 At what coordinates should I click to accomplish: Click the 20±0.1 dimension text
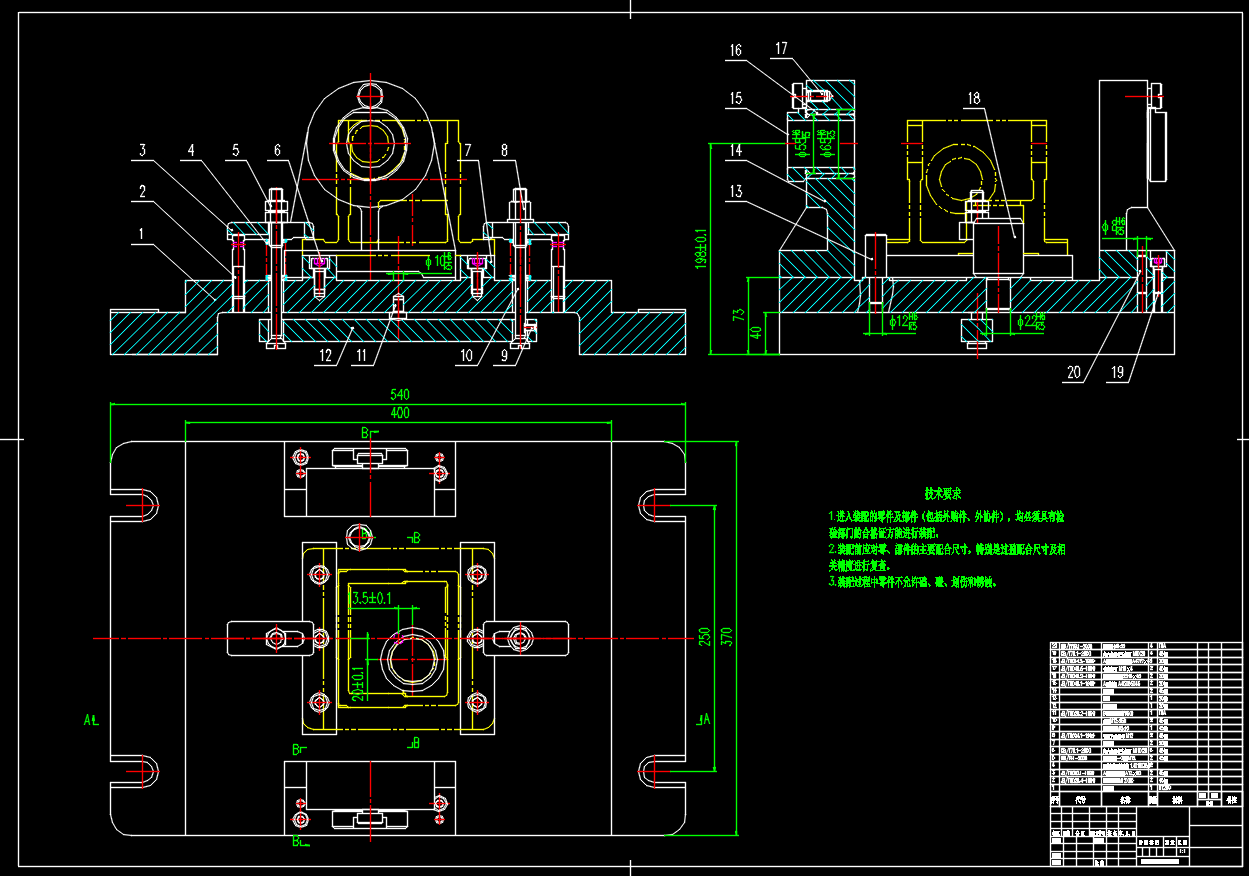point(357,681)
